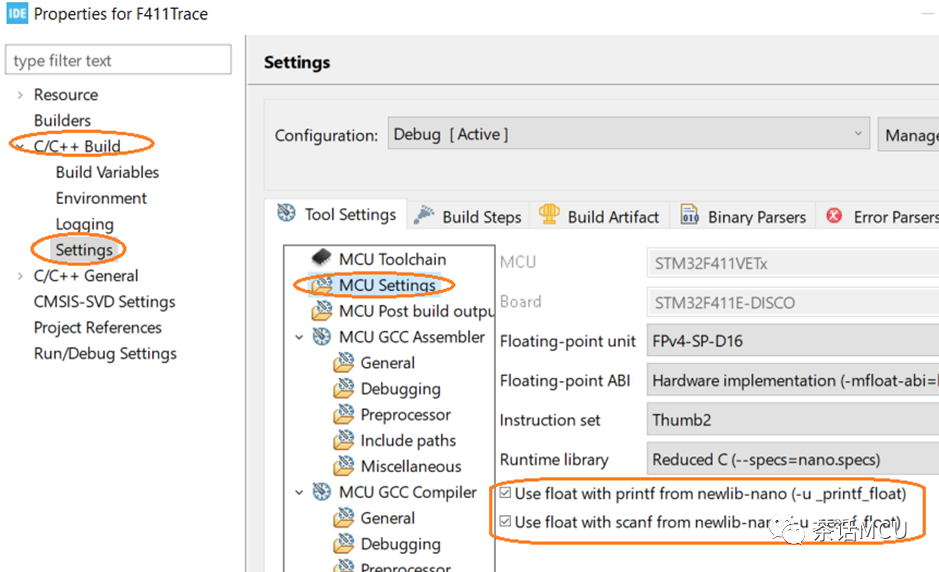Click the Error Parsers red icon
This screenshot has height=572, width=939.
coord(834,215)
